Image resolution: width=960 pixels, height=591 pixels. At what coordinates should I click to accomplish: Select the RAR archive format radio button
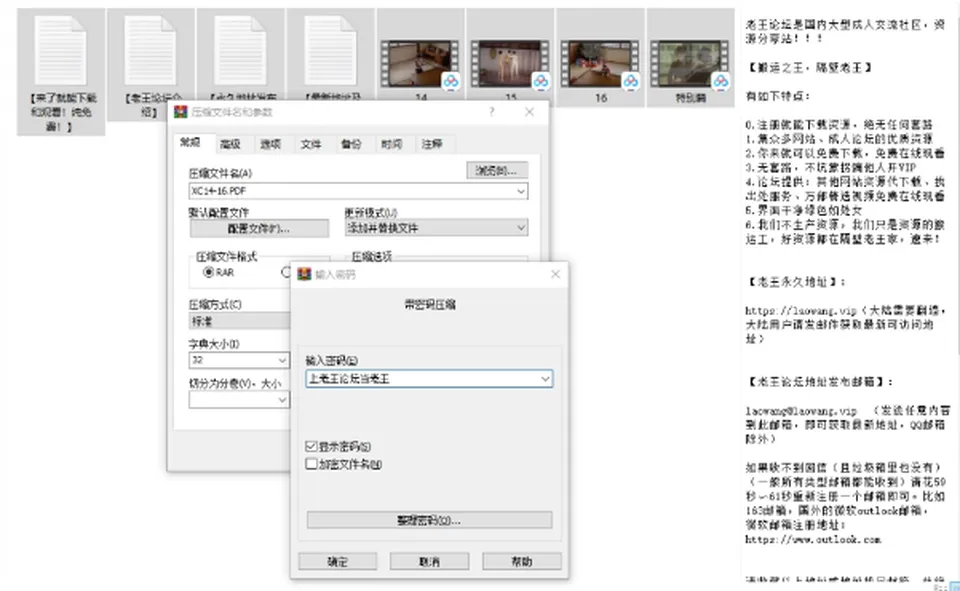click(208, 273)
